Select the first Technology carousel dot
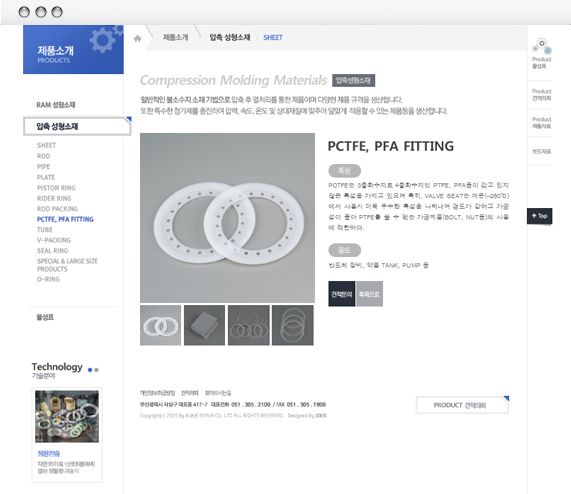 pyautogui.click(x=90, y=370)
